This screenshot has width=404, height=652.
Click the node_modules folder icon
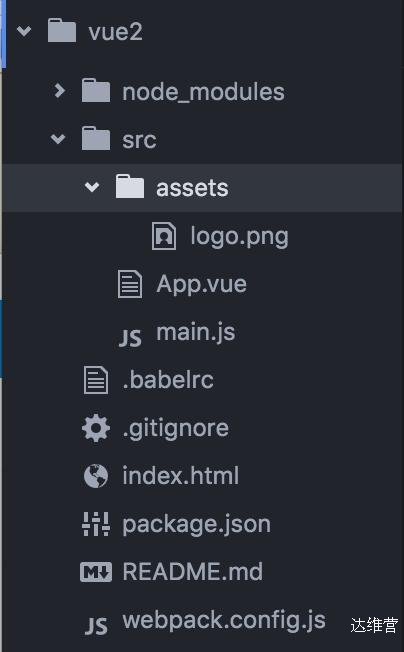[96, 90]
